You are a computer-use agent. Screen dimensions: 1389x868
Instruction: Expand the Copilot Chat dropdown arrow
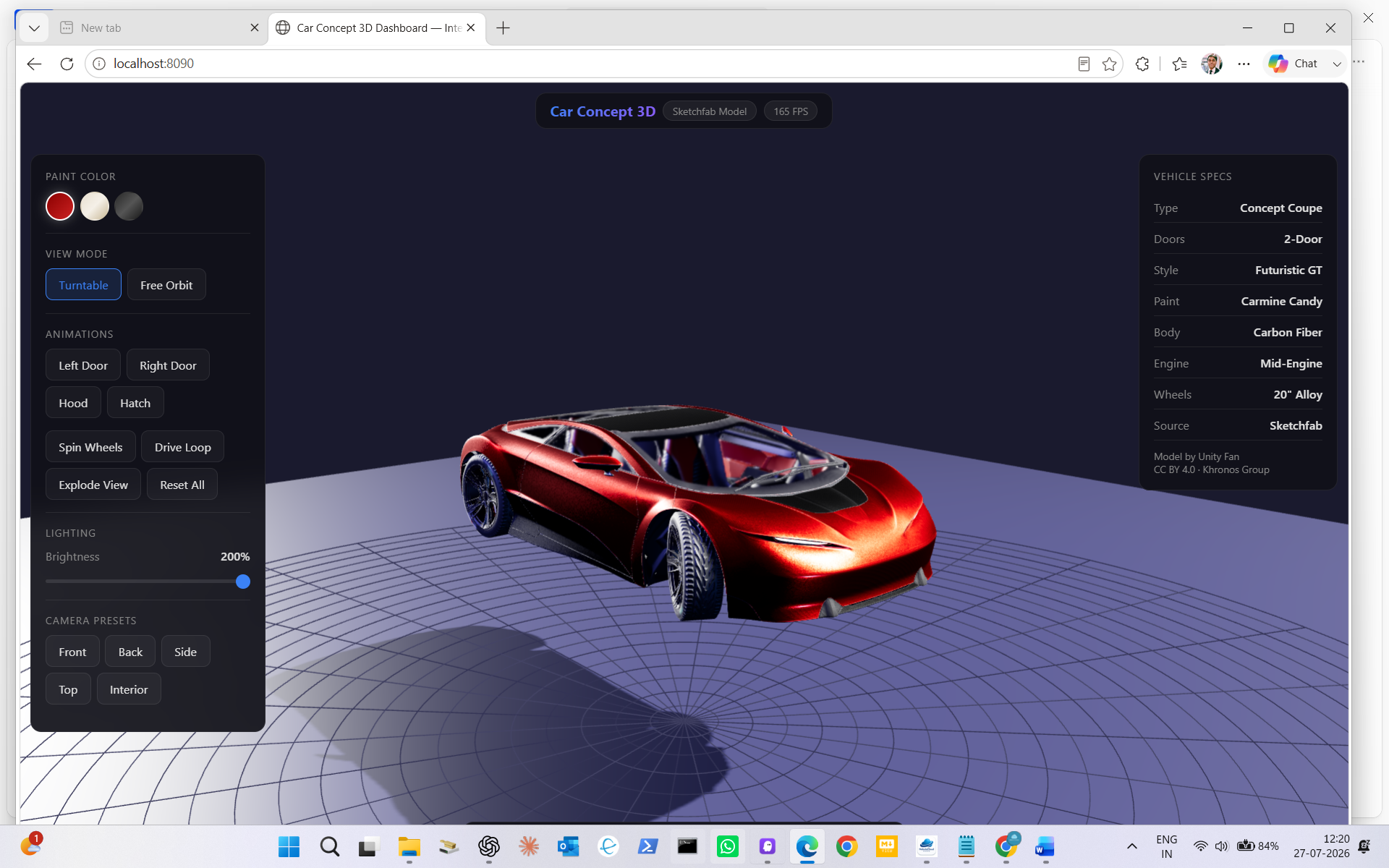point(1337,64)
